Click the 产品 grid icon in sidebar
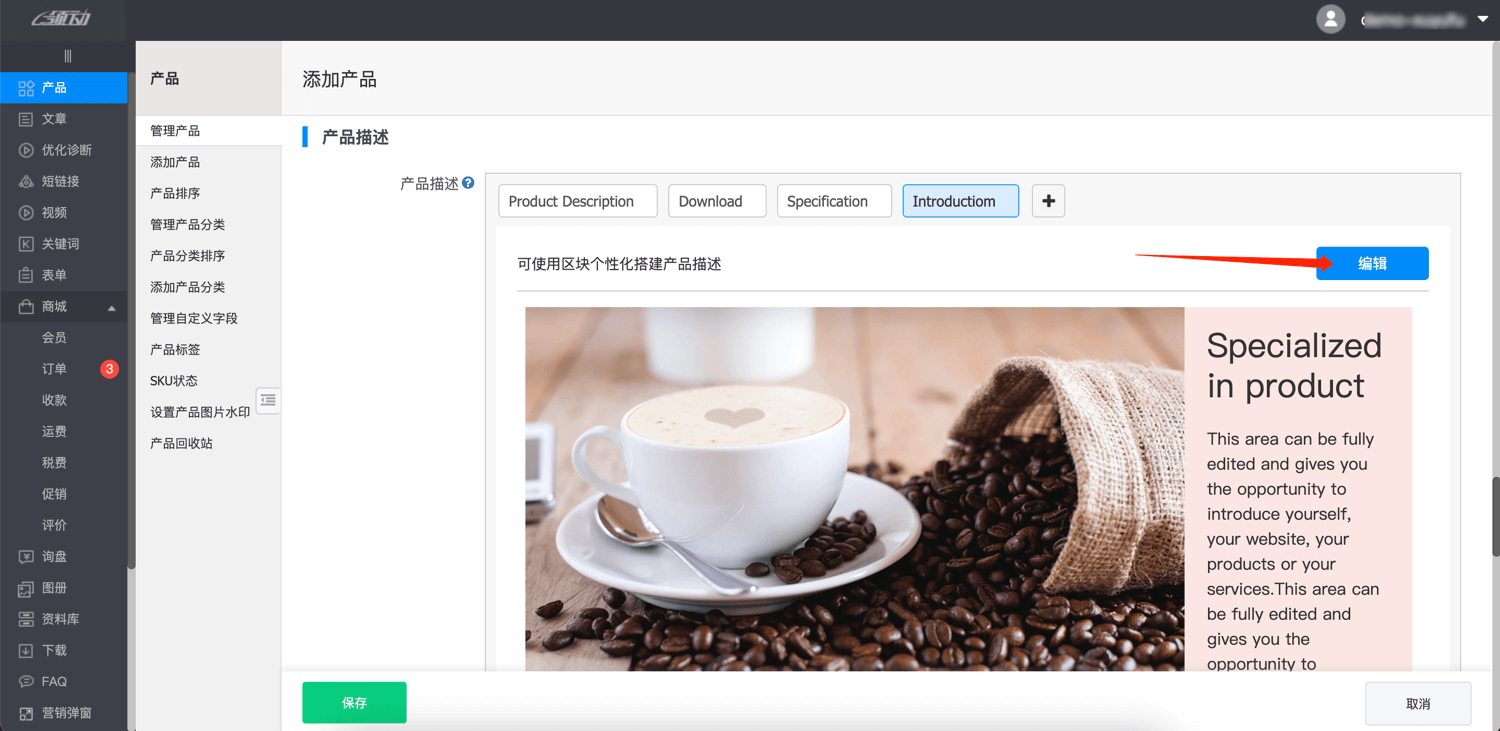The image size is (1500, 731). tap(26, 88)
